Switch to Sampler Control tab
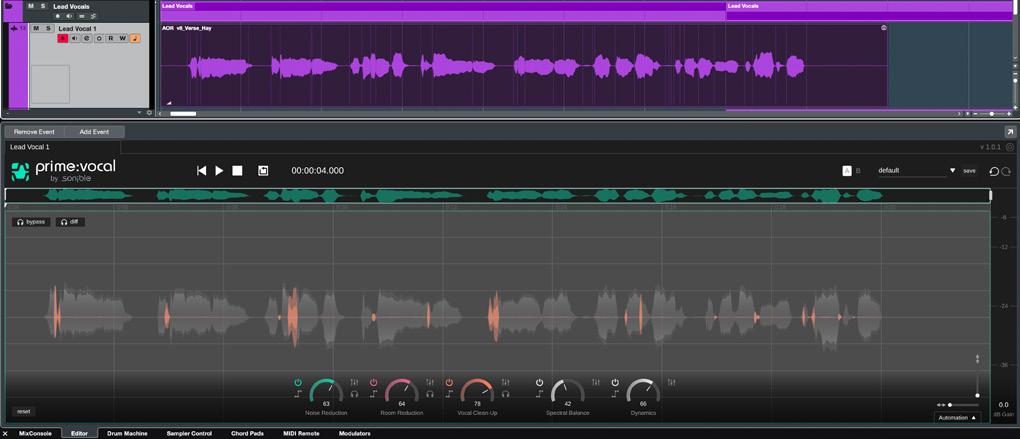Viewport: 1020px width, 439px height. [189, 433]
